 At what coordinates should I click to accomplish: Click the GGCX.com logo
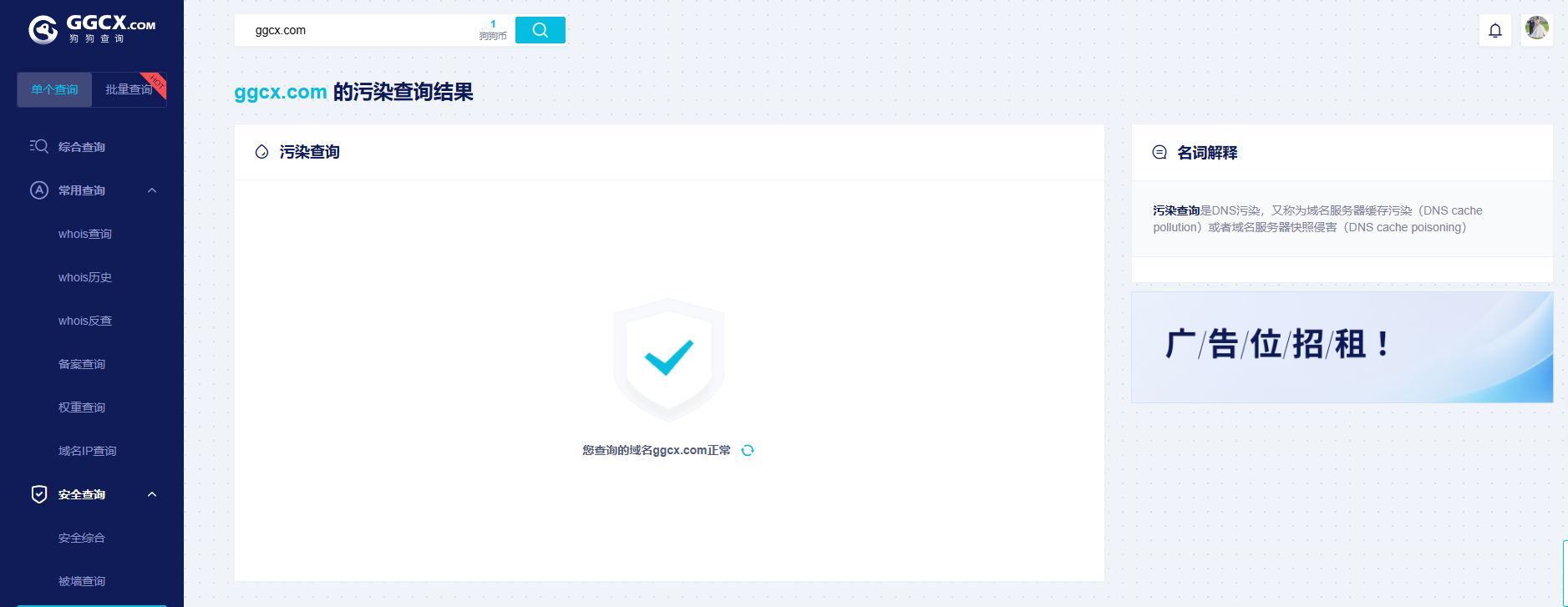[92, 29]
